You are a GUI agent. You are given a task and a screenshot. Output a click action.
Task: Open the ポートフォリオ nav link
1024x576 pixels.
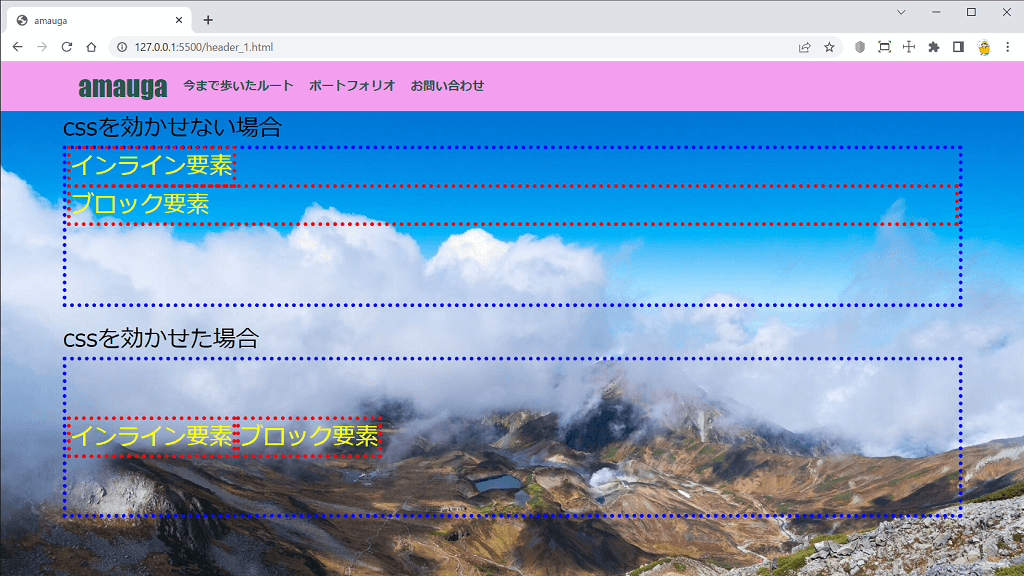click(x=352, y=86)
